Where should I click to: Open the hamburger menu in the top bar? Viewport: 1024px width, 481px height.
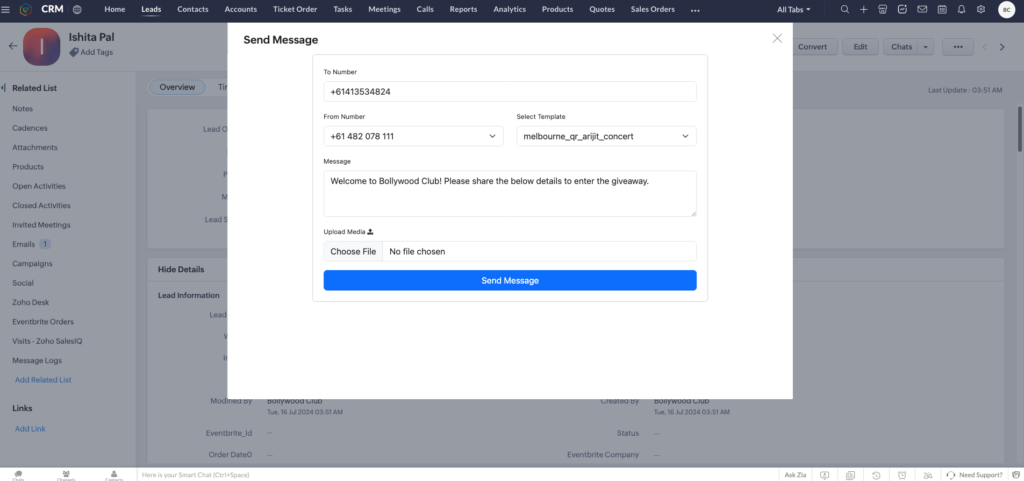[x=6, y=9]
